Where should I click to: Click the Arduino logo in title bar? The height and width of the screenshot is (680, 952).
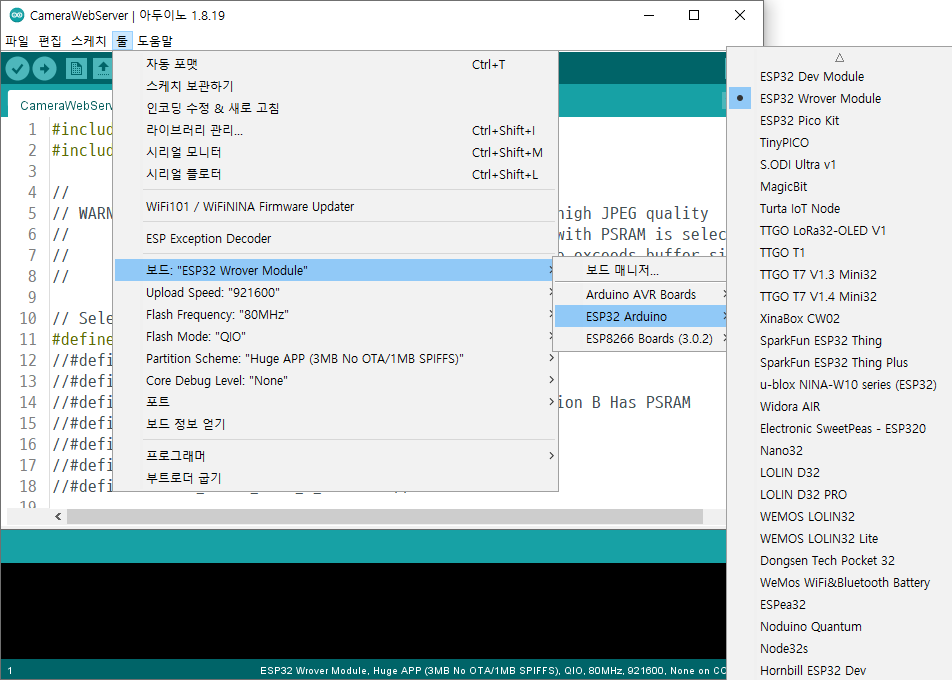17,15
